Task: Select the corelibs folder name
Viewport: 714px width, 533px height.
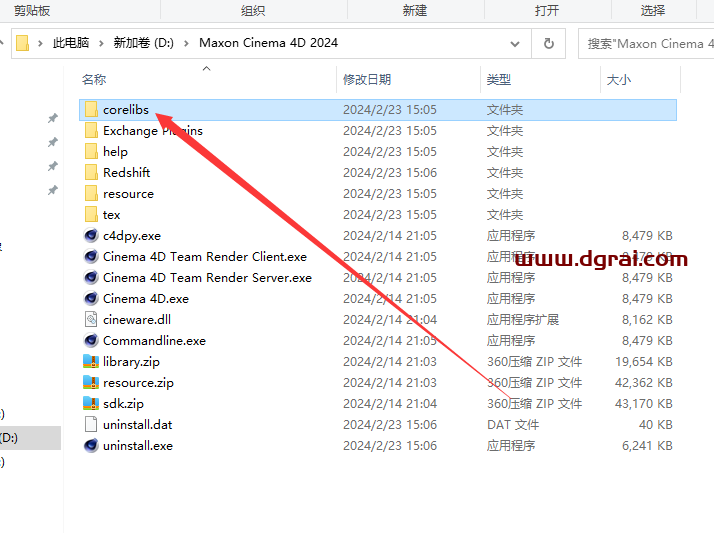Action: click(x=126, y=110)
